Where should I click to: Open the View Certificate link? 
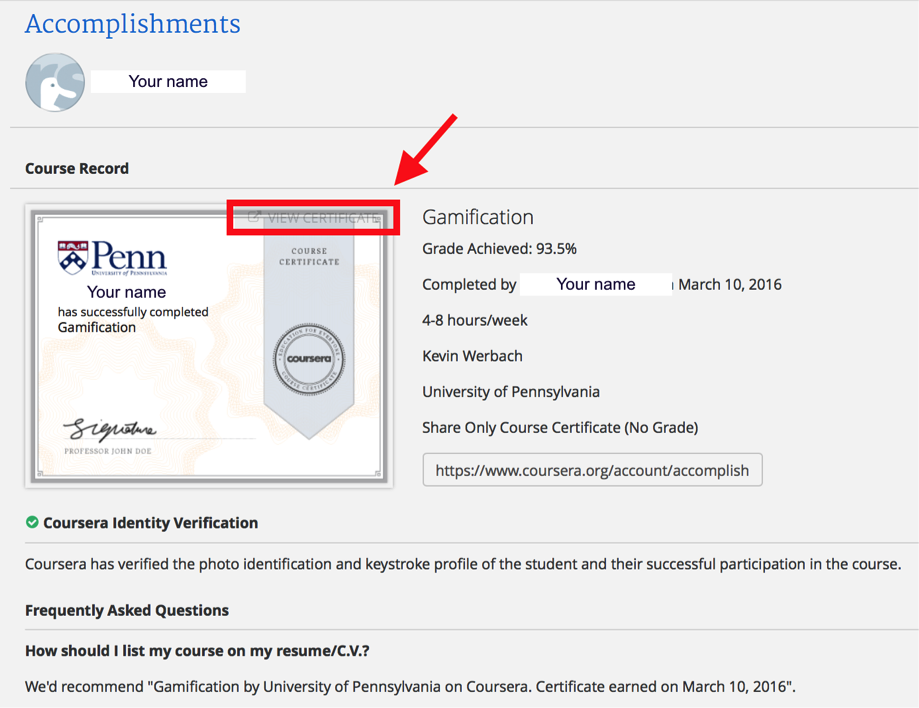click(322, 217)
